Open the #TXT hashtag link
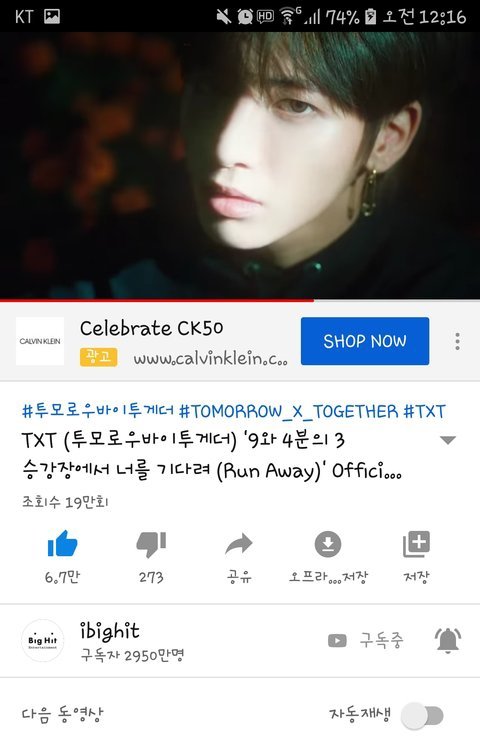The image size is (480, 743). pyautogui.click(x=425, y=411)
